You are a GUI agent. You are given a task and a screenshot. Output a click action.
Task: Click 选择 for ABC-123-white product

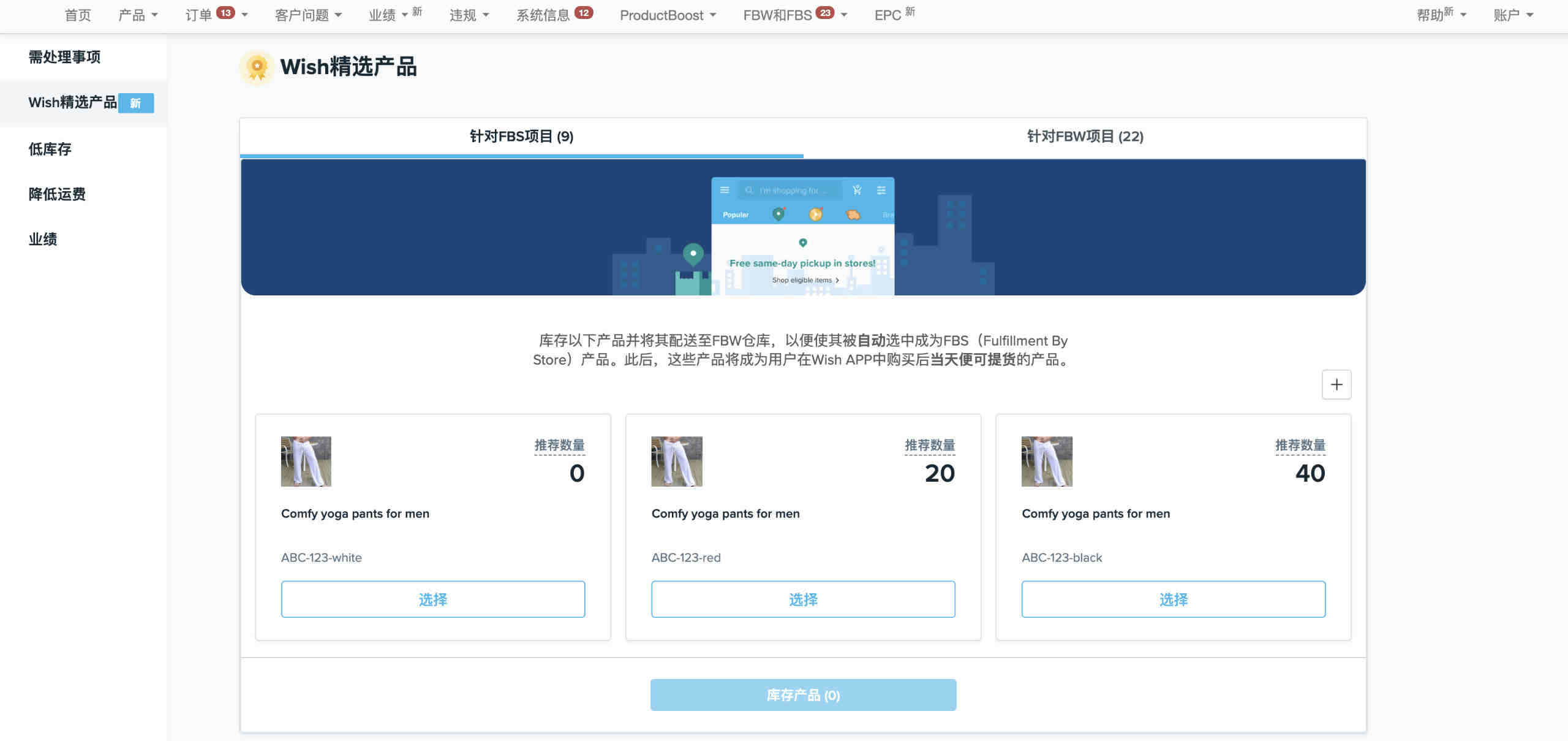pos(433,599)
